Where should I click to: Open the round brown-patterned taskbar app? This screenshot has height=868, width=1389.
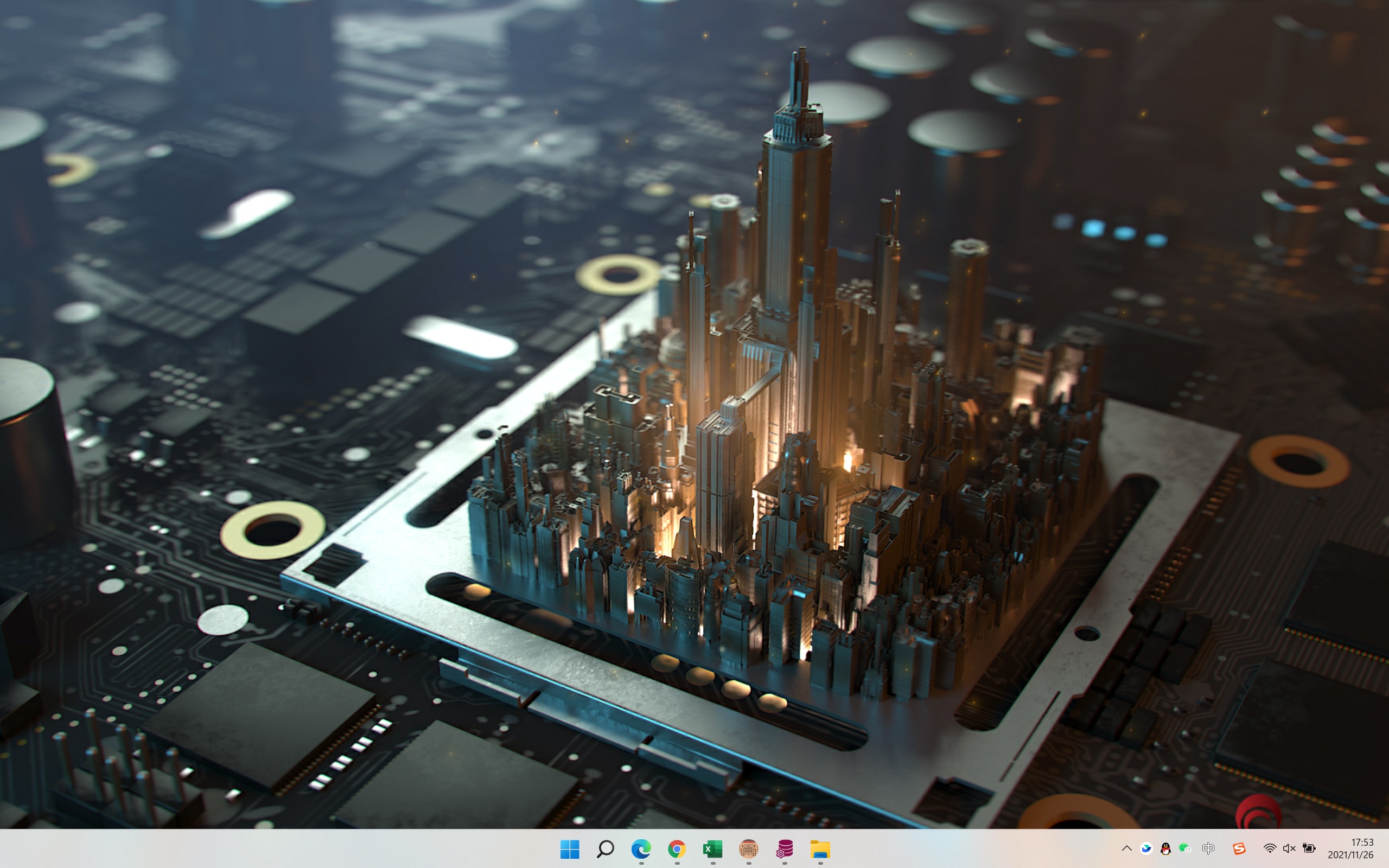748,848
